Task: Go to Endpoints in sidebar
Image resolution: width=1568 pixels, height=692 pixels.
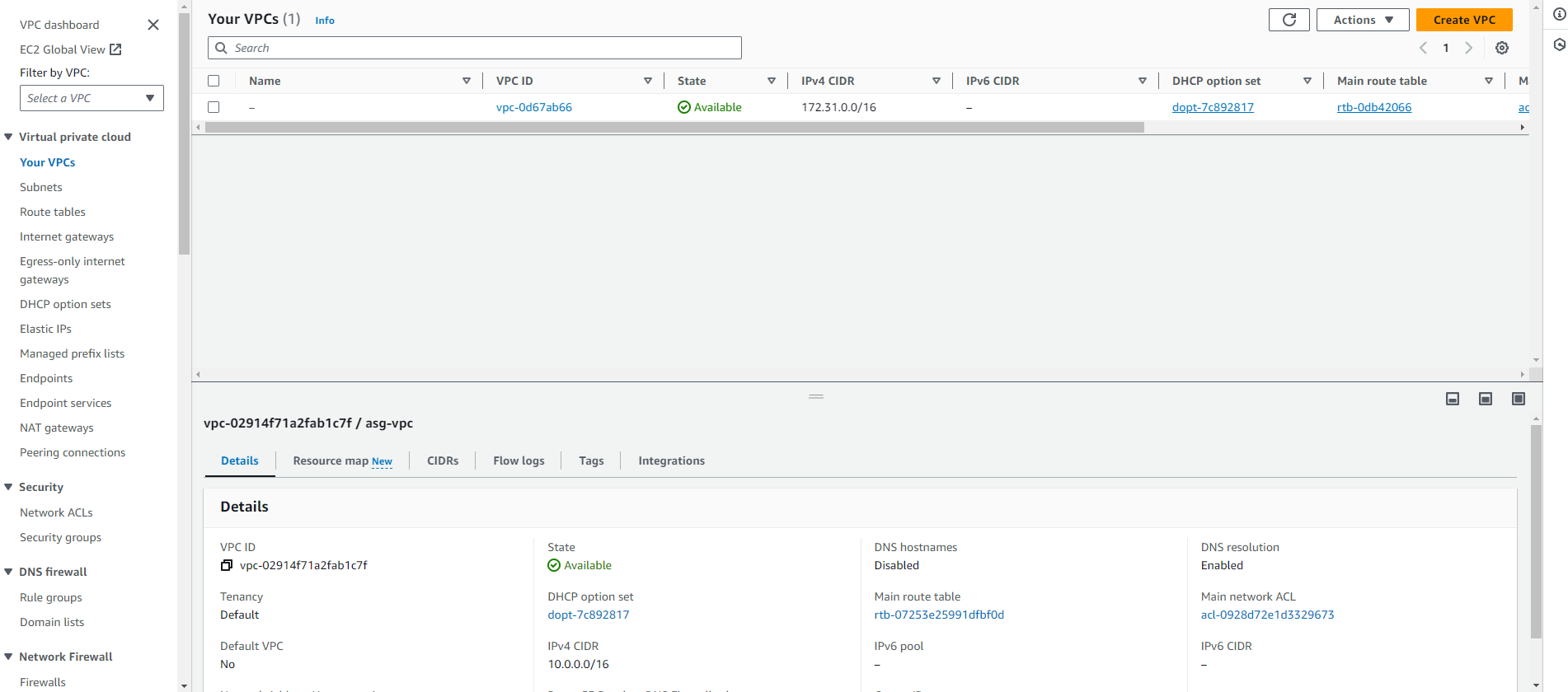Action: pos(46,378)
